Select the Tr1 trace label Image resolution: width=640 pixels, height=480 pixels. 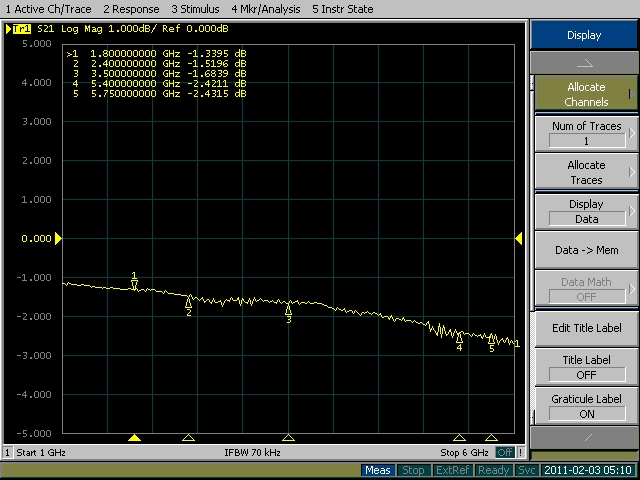coord(22,29)
